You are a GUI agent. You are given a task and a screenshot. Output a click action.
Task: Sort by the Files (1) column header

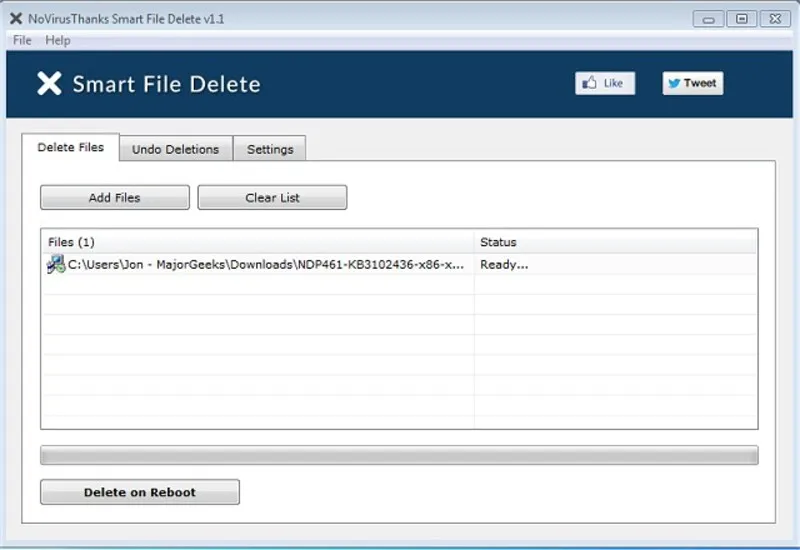(x=257, y=242)
